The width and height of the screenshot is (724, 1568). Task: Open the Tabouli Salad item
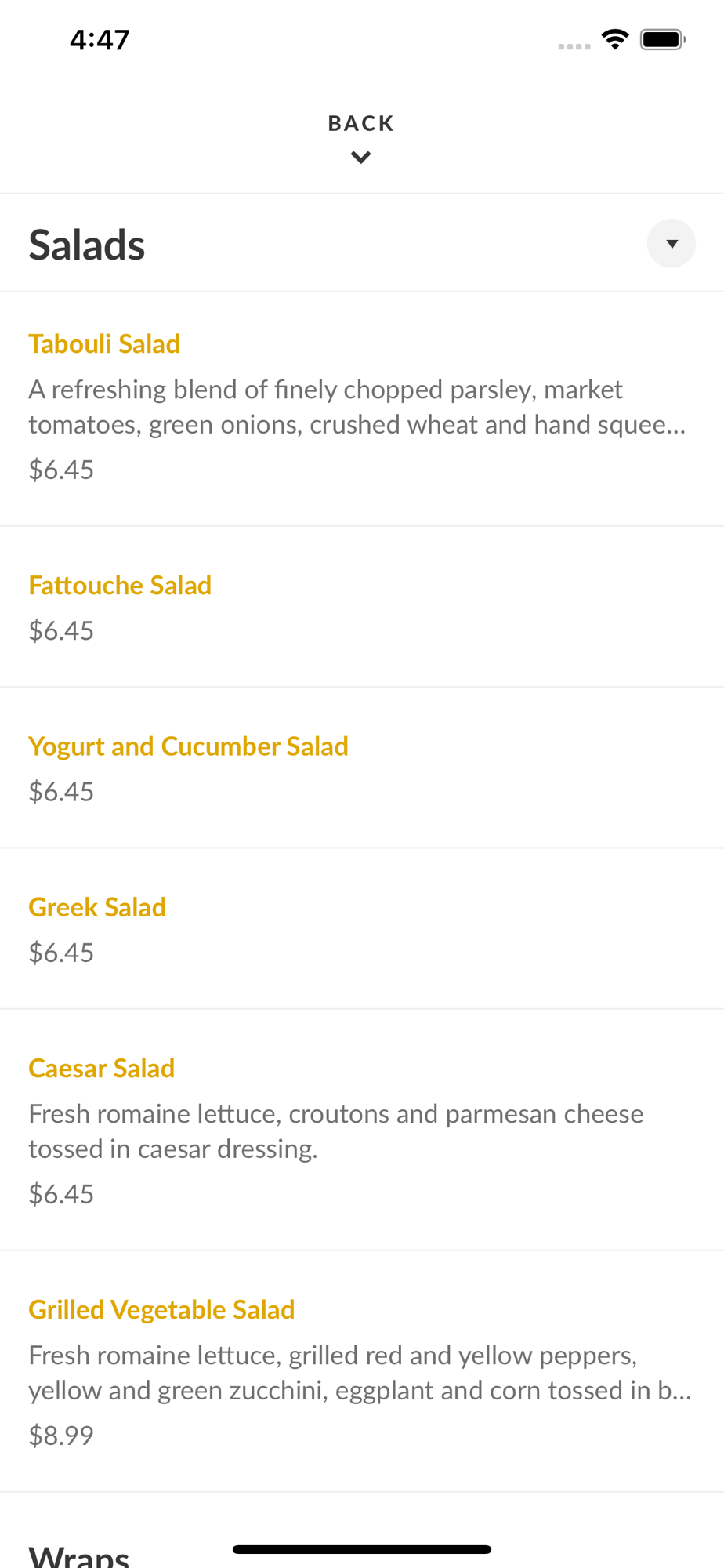pos(104,344)
